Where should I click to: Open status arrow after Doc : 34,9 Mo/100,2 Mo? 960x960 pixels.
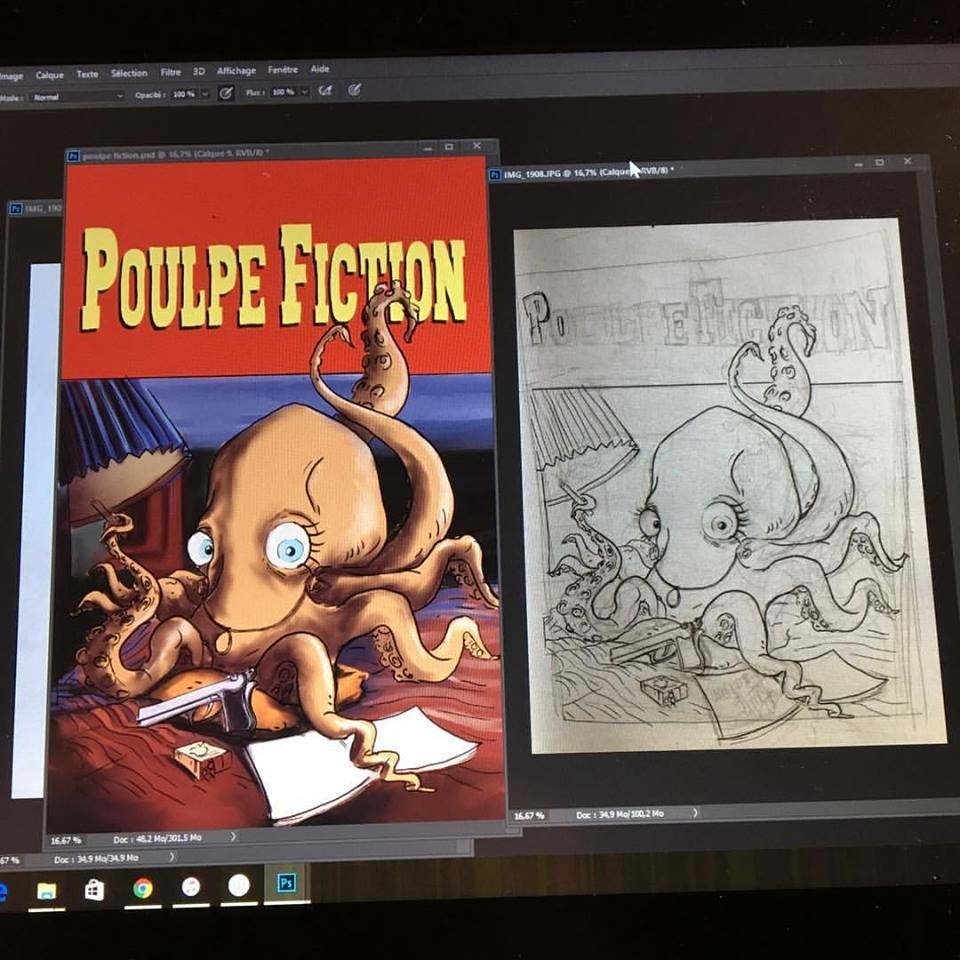[x=695, y=812]
